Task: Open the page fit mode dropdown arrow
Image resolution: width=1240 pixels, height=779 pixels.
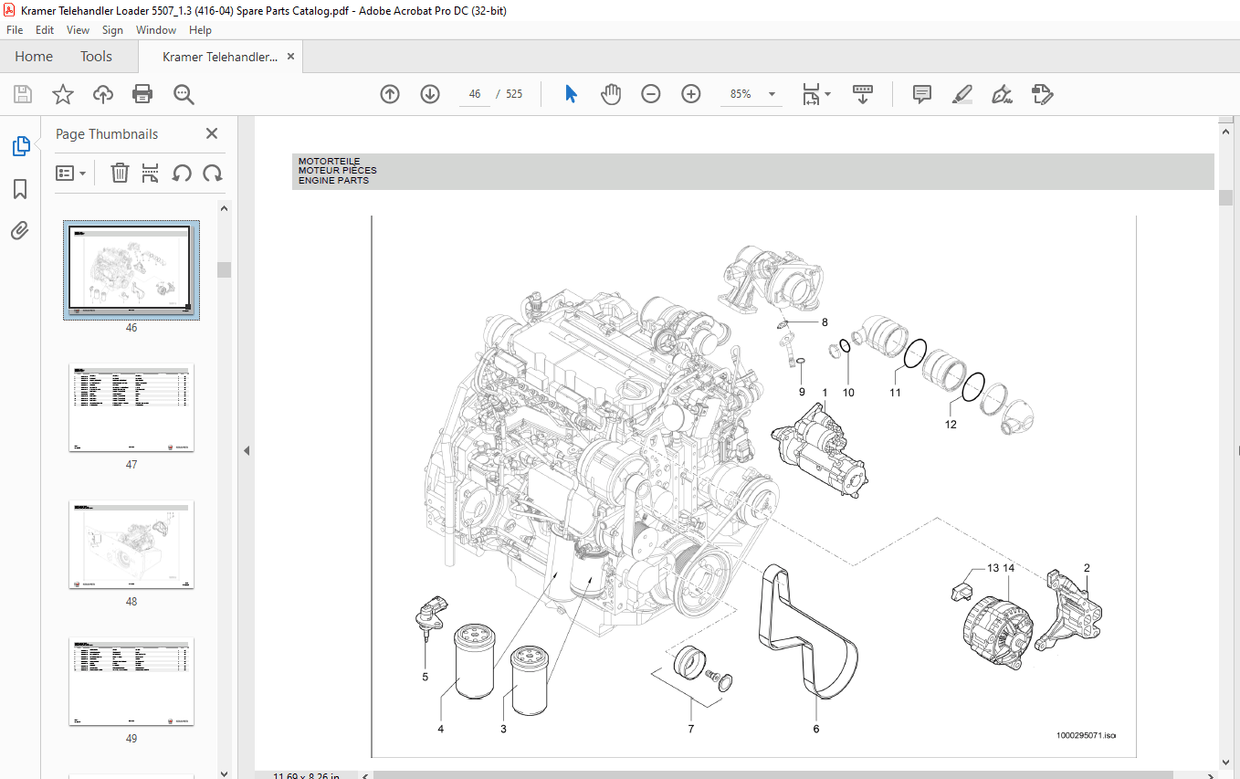Action: point(829,93)
